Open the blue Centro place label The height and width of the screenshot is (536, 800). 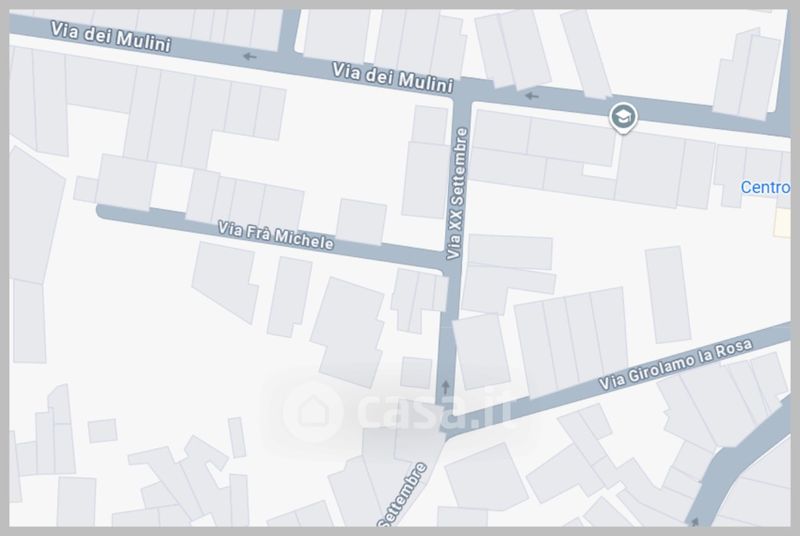click(x=765, y=187)
